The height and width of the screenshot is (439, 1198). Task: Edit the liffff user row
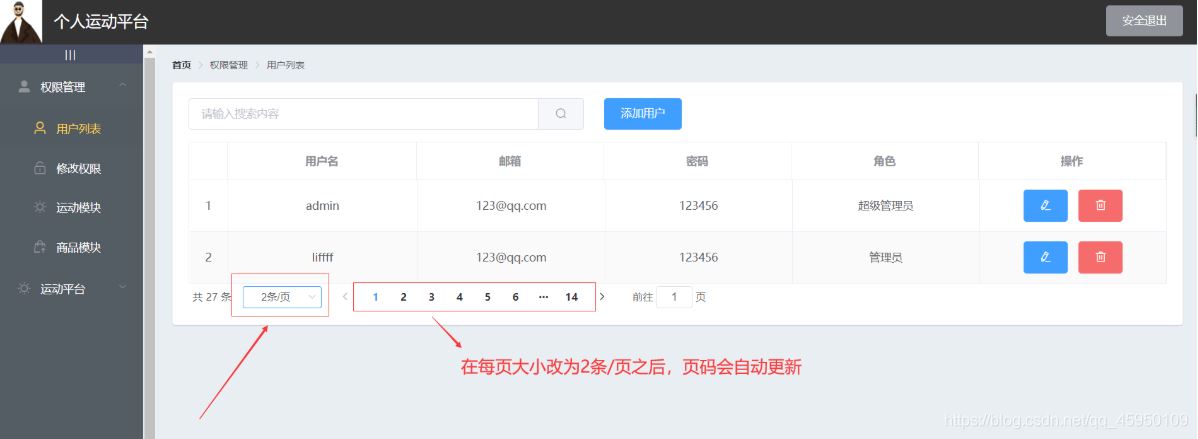1045,257
